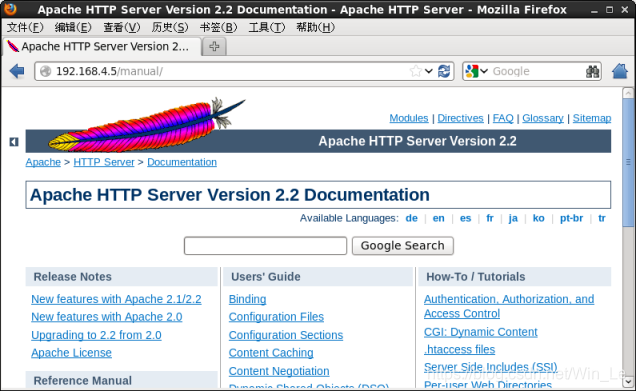This screenshot has width=636, height=392.
Task: Open CGI: Dynamic Content link
Action: click(x=481, y=332)
